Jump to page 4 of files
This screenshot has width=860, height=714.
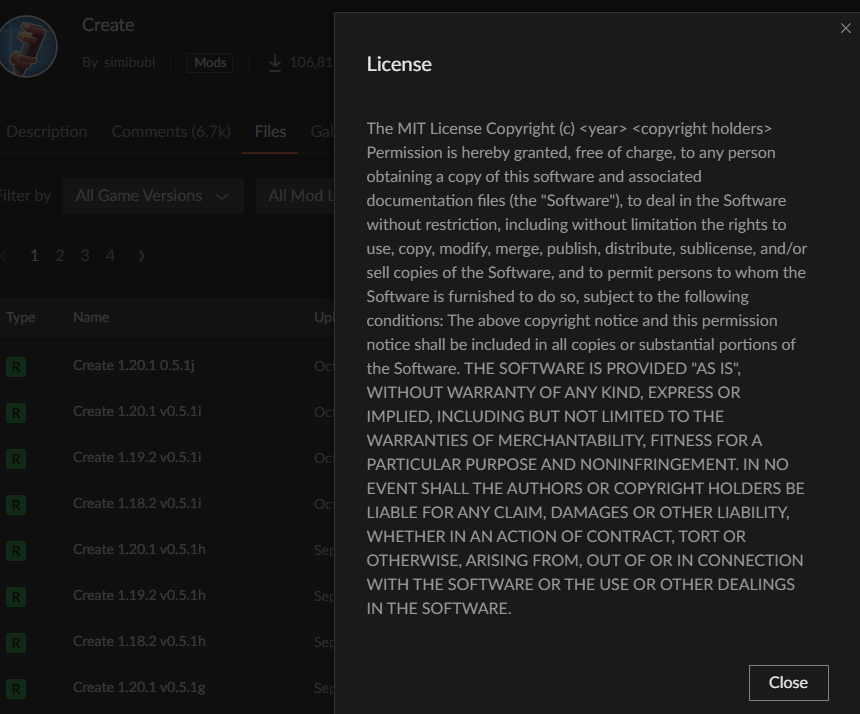[110, 256]
